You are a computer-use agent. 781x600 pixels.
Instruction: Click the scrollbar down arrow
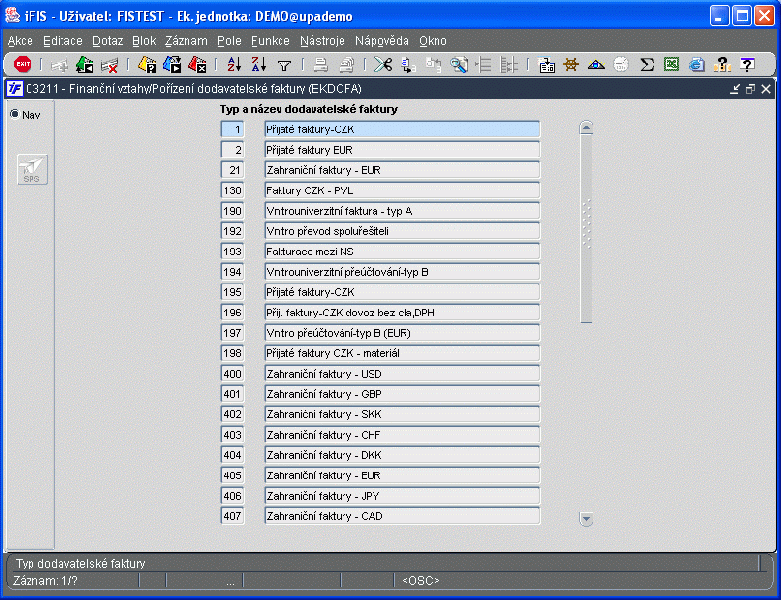586,519
